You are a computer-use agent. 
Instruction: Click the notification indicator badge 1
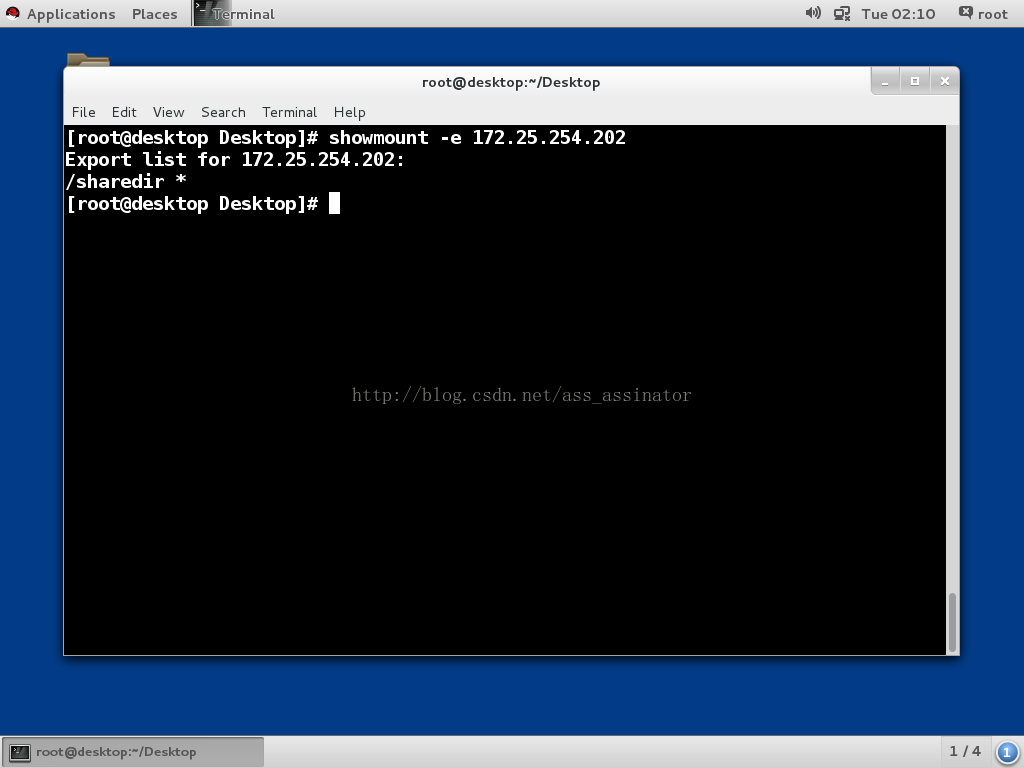(1007, 752)
